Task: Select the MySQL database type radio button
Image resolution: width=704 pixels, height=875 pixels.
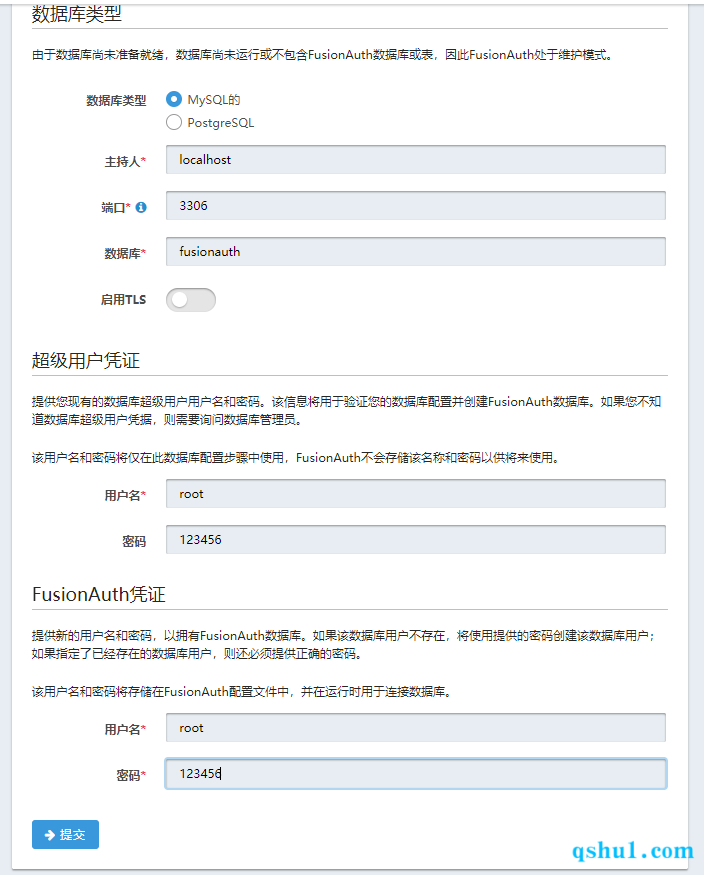Action: [x=174, y=99]
